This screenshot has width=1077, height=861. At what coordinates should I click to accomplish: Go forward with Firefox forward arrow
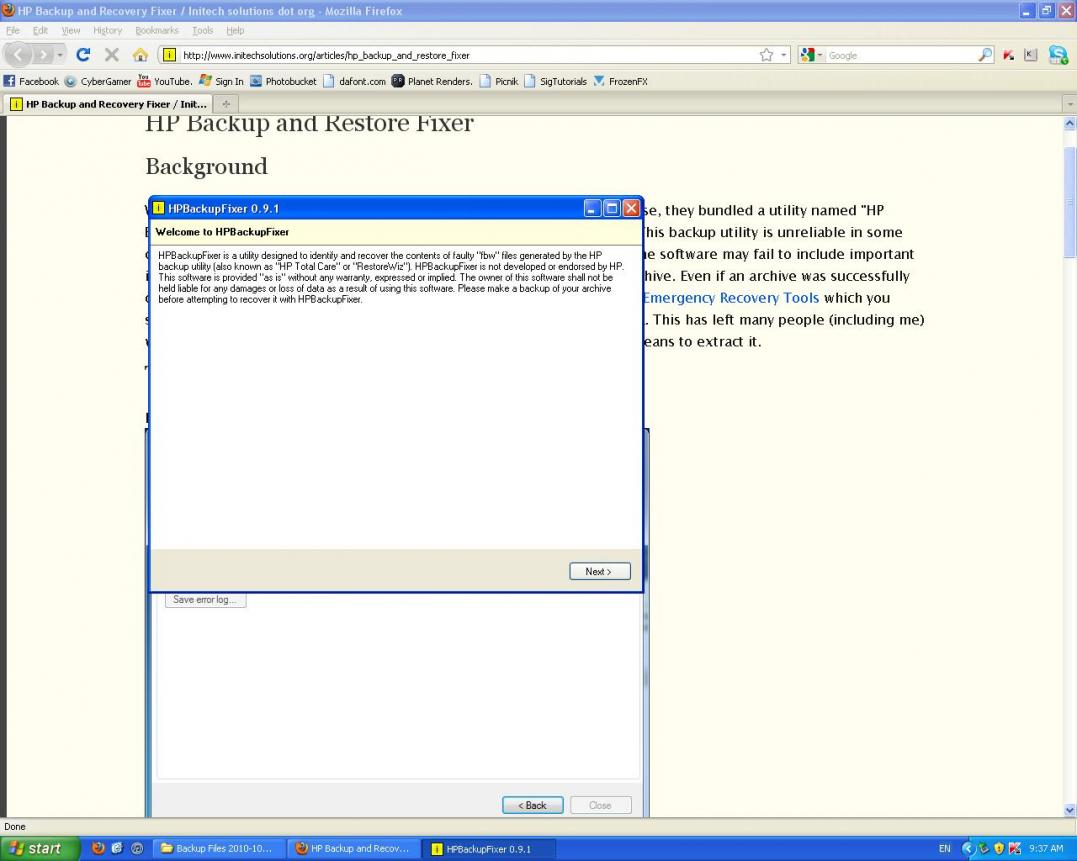(43, 55)
